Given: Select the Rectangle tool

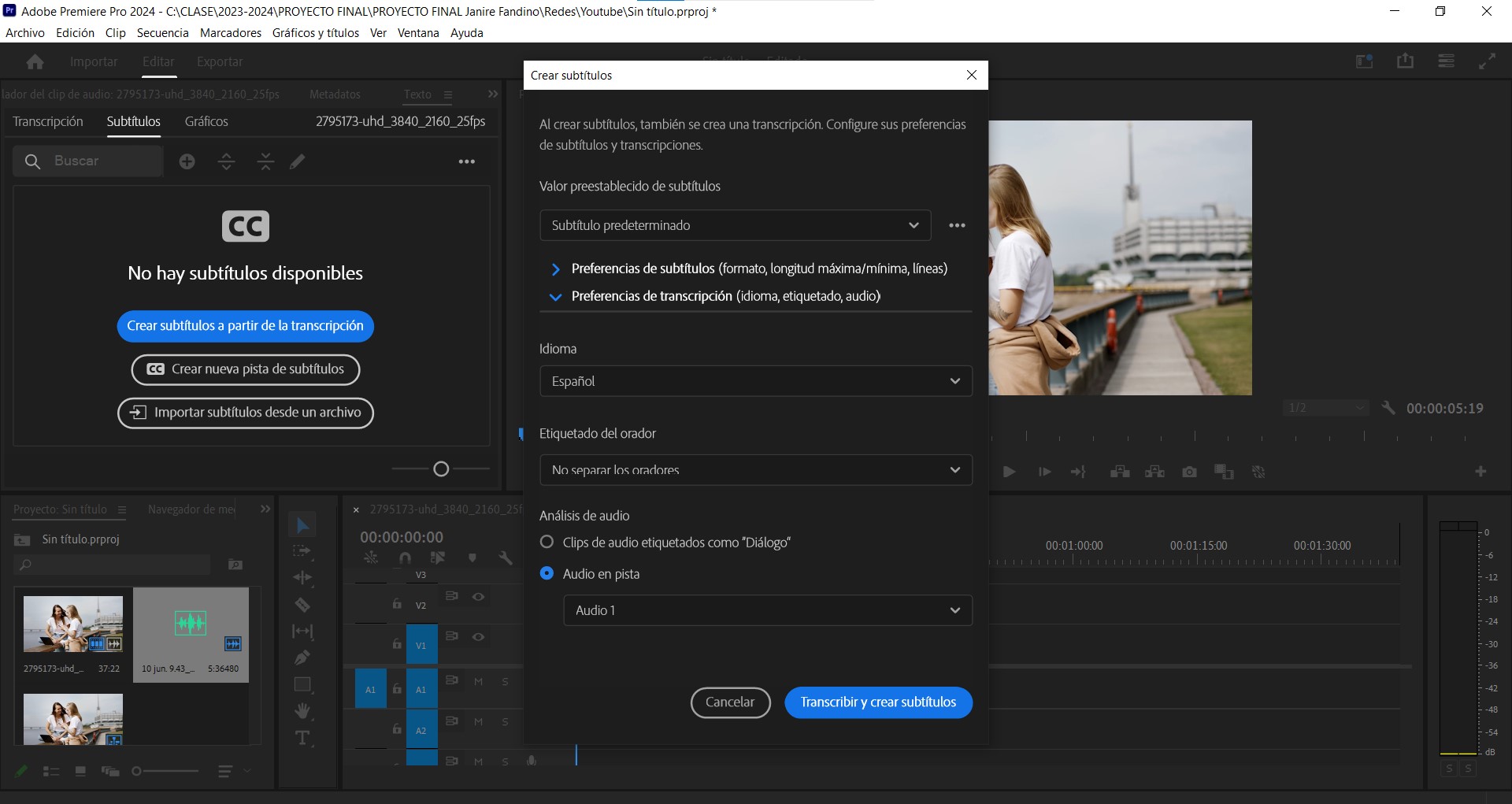Looking at the screenshot, I should point(302,684).
